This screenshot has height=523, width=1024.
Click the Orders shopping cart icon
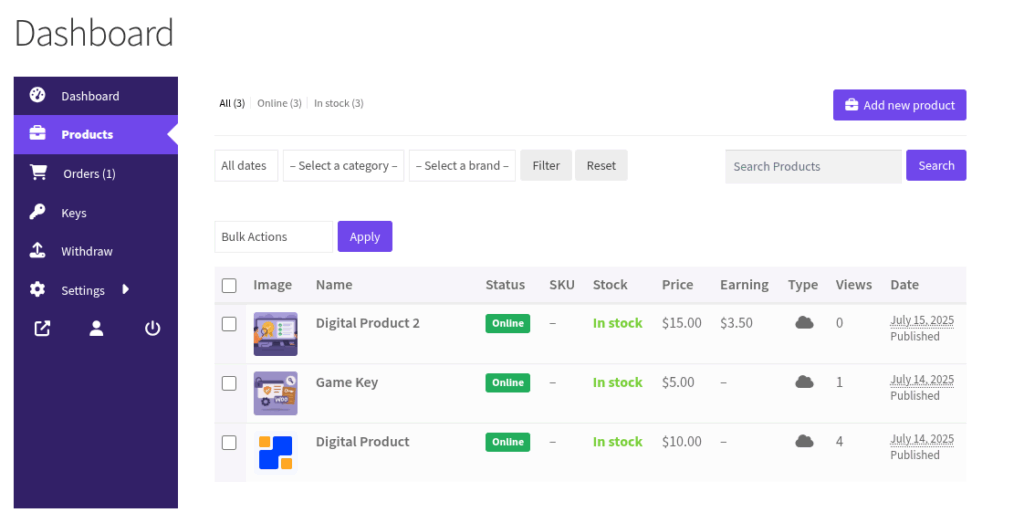pos(39,172)
